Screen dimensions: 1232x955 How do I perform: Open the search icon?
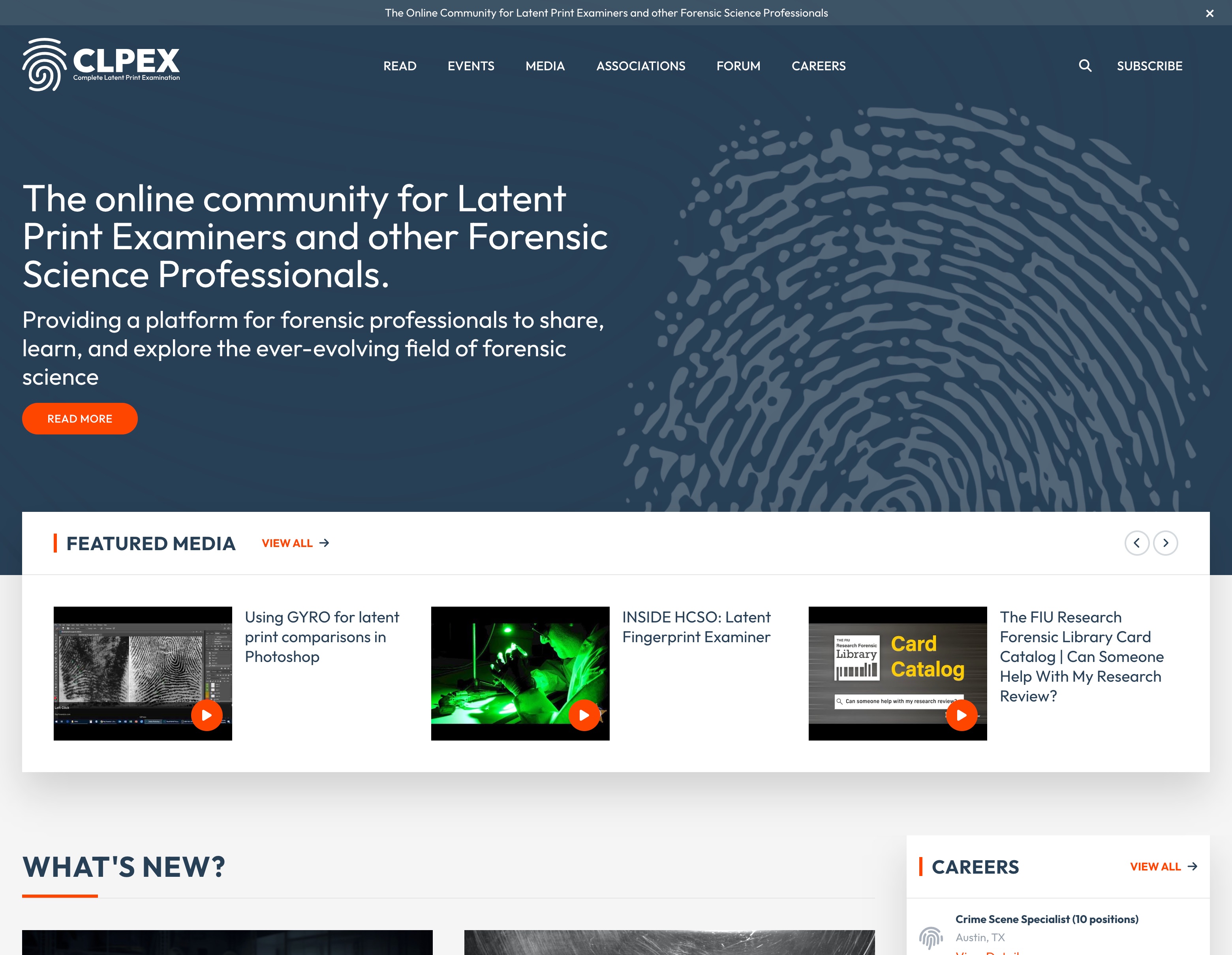pos(1085,65)
